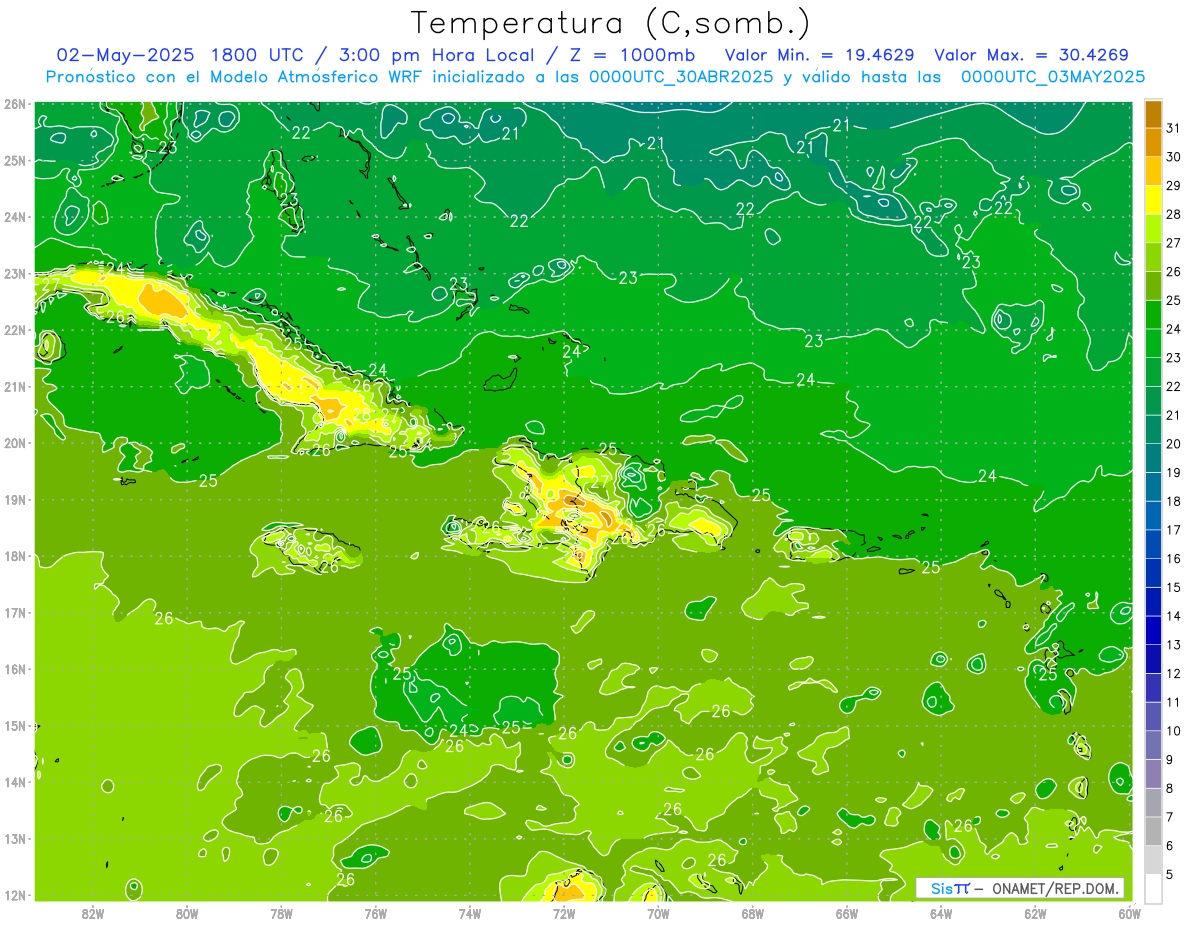Click the 25N latitude axis label
Viewport: 1200px width, 927px height.
[x=14, y=160]
